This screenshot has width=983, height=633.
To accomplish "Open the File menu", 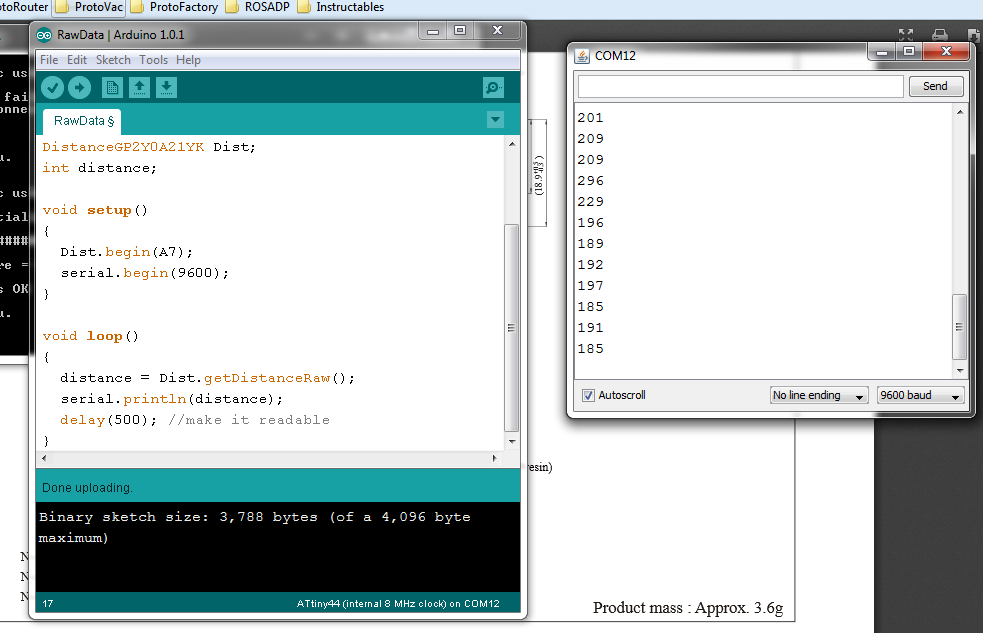I will [49, 60].
